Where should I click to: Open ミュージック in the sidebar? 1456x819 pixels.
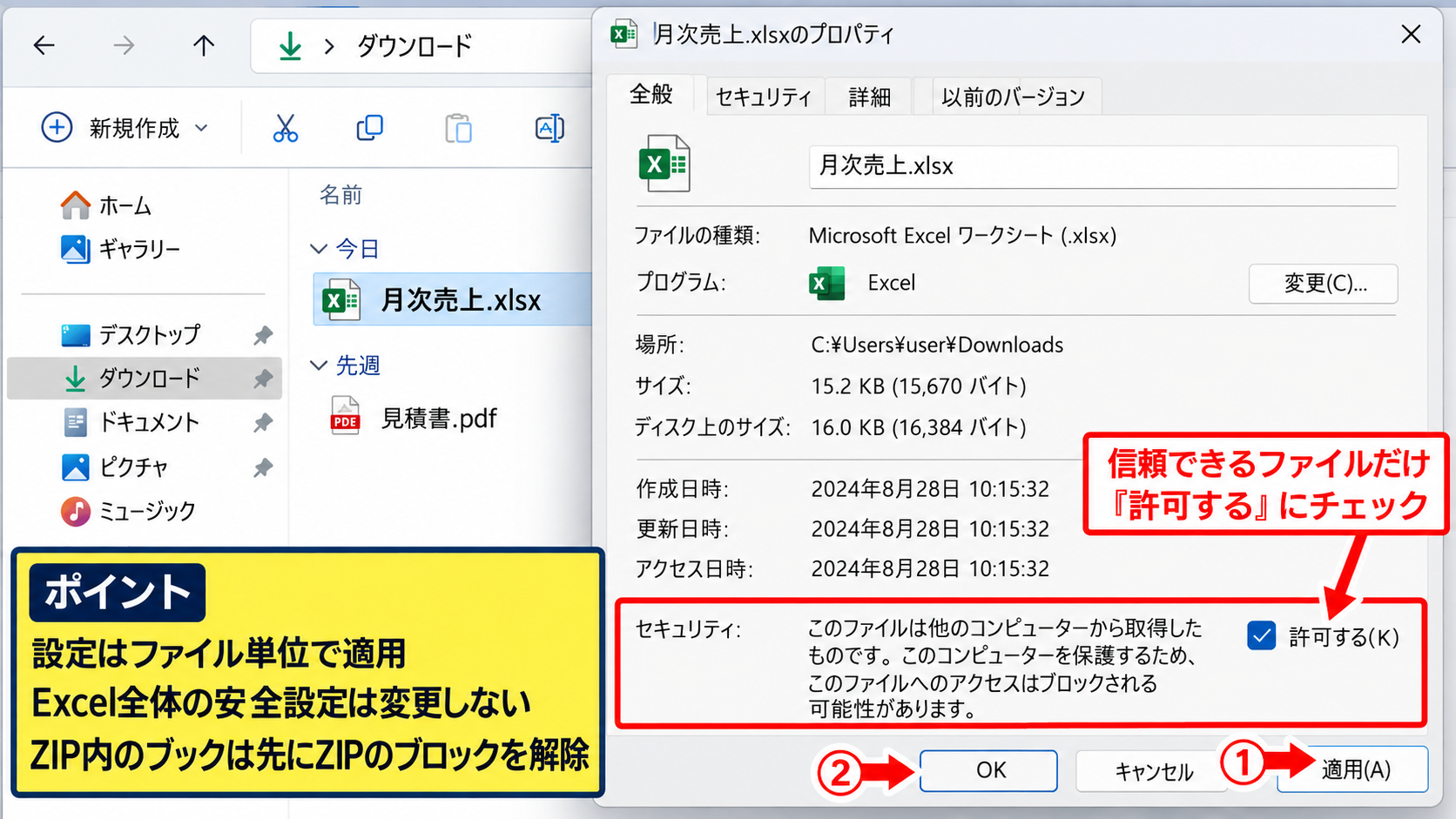(x=128, y=511)
